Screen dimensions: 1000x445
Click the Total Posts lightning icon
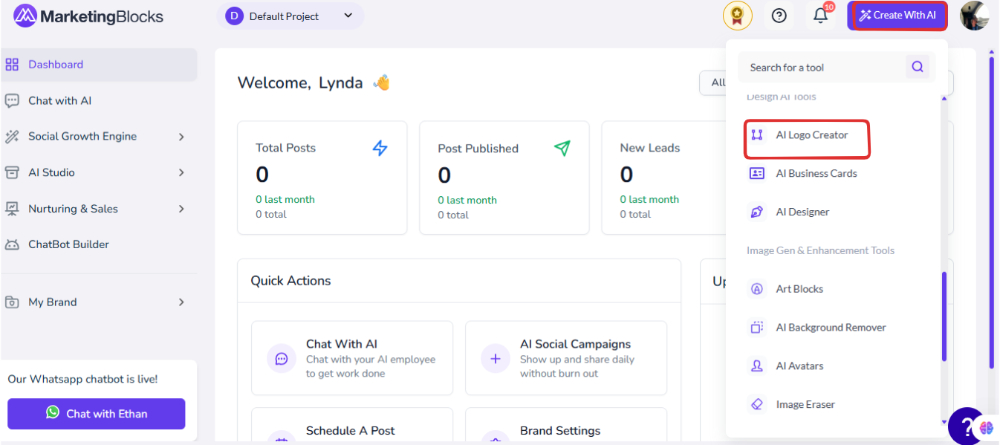[x=380, y=149]
